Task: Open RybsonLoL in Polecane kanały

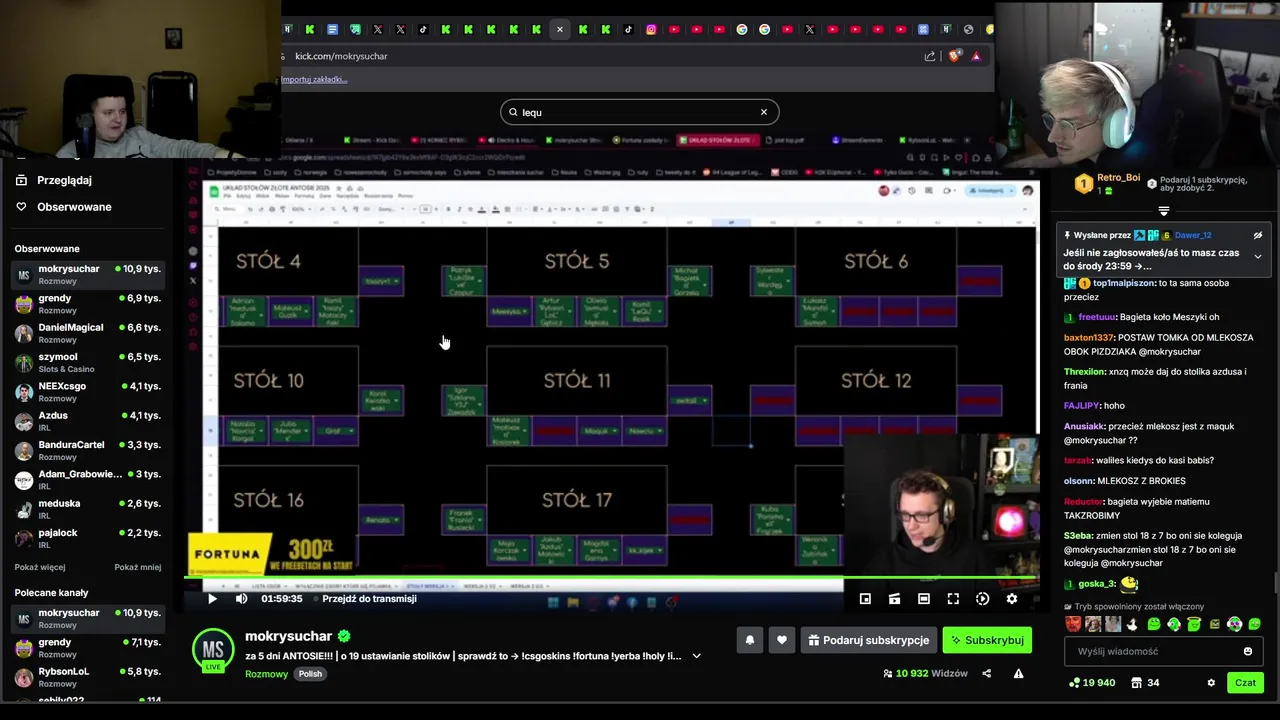Action: [88, 677]
